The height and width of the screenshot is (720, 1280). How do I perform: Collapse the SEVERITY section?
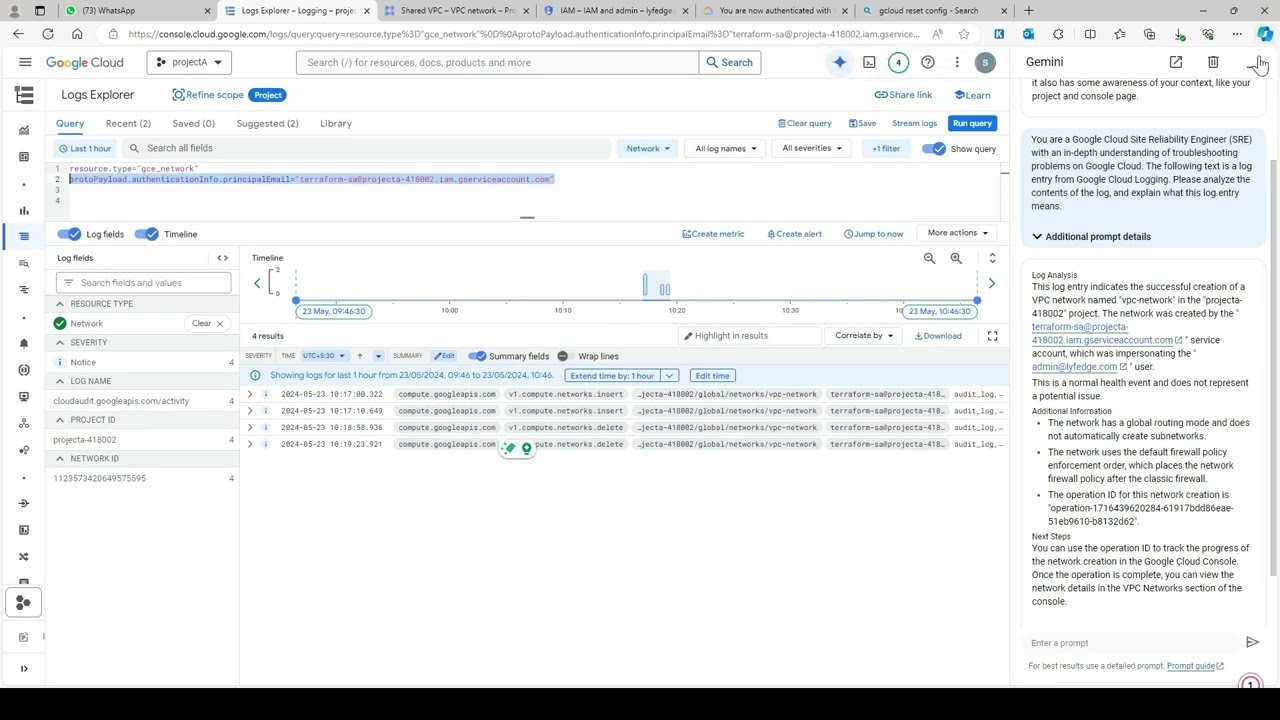(x=60, y=342)
